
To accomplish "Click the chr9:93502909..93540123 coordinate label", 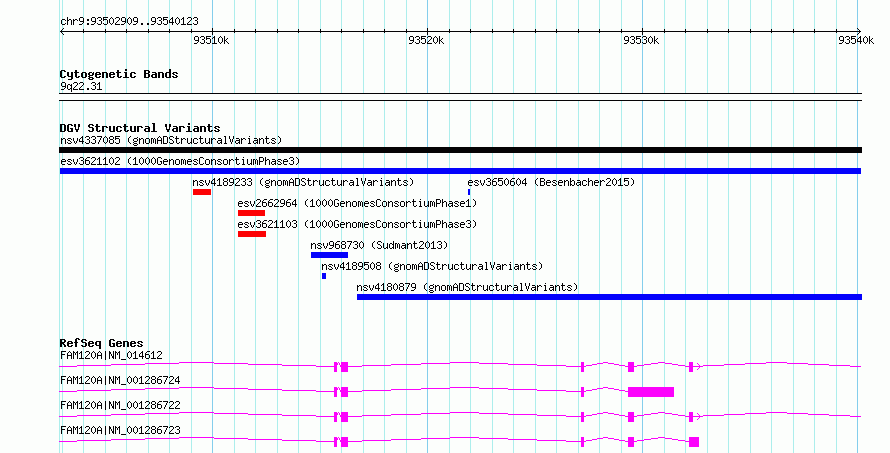I will coord(129,21).
